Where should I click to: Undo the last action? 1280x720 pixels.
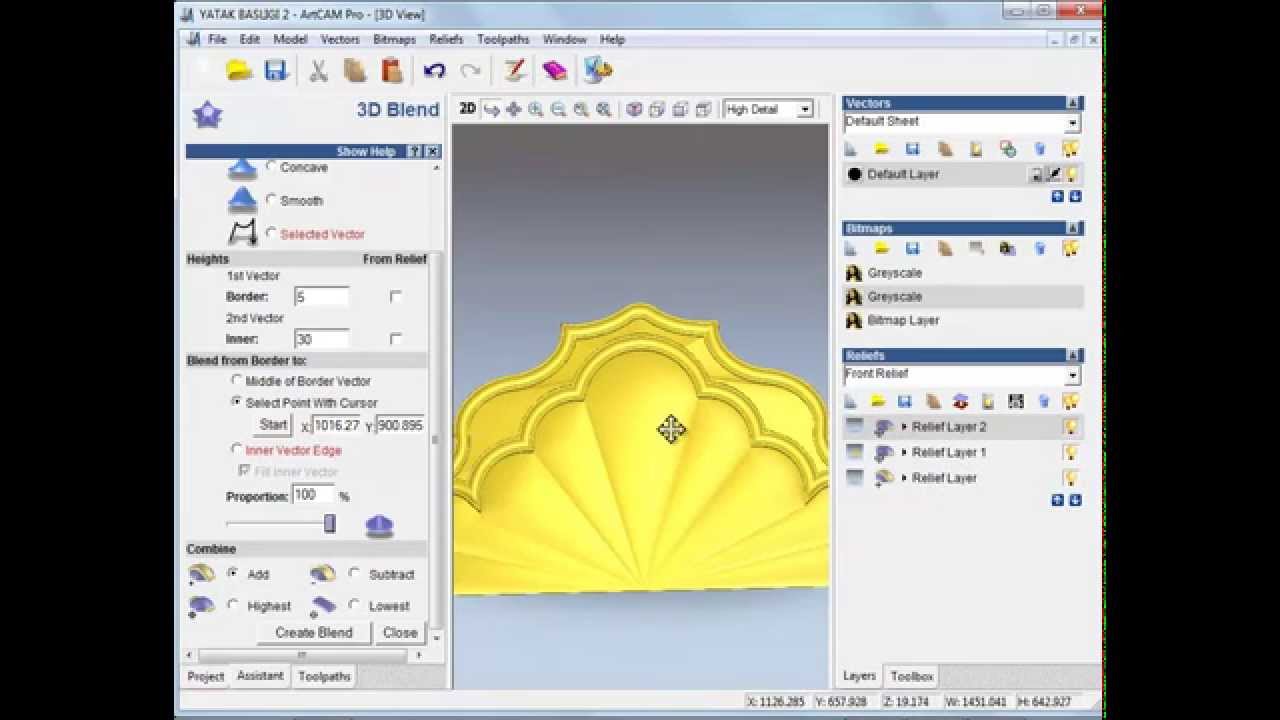click(434, 70)
